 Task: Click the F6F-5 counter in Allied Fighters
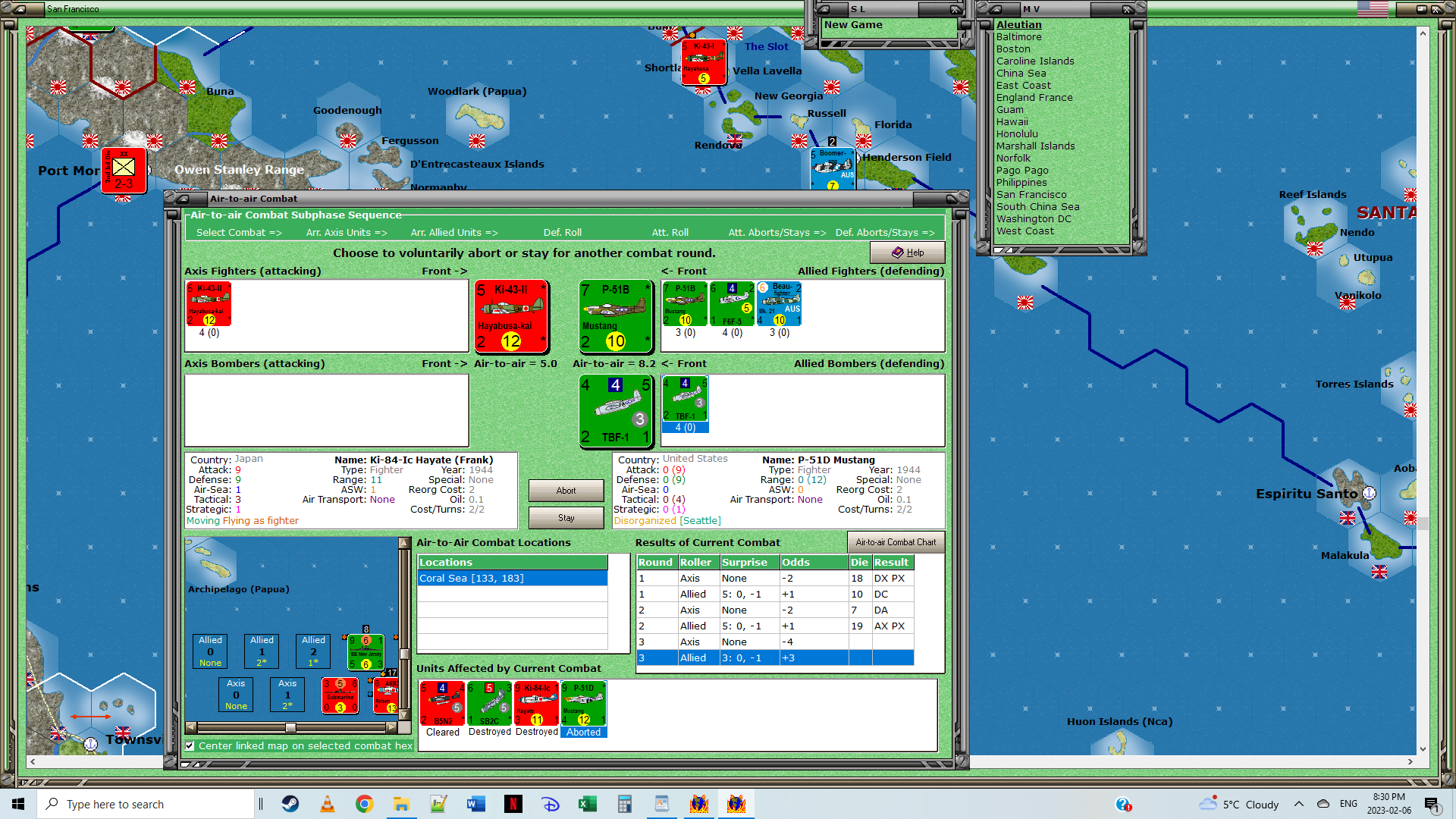pyautogui.click(x=732, y=303)
